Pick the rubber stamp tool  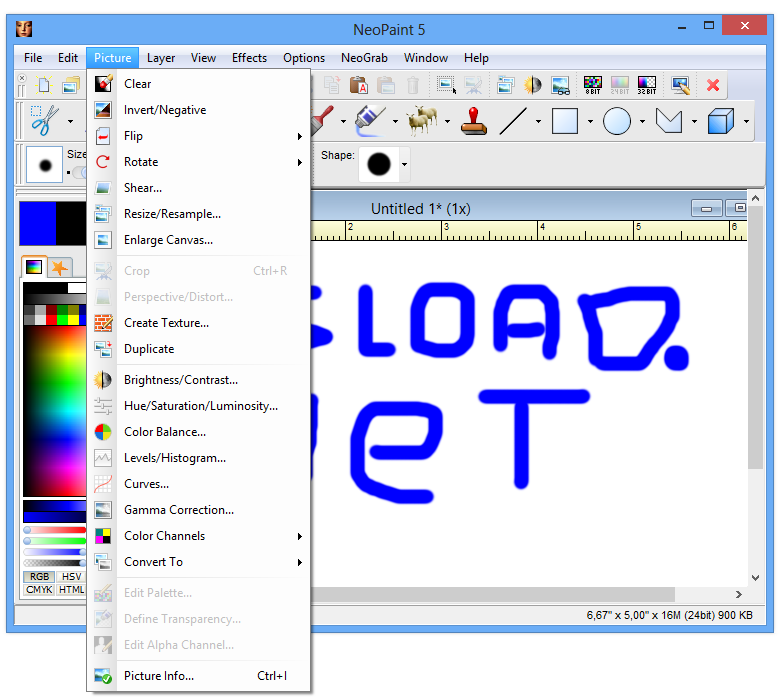coord(474,121)
